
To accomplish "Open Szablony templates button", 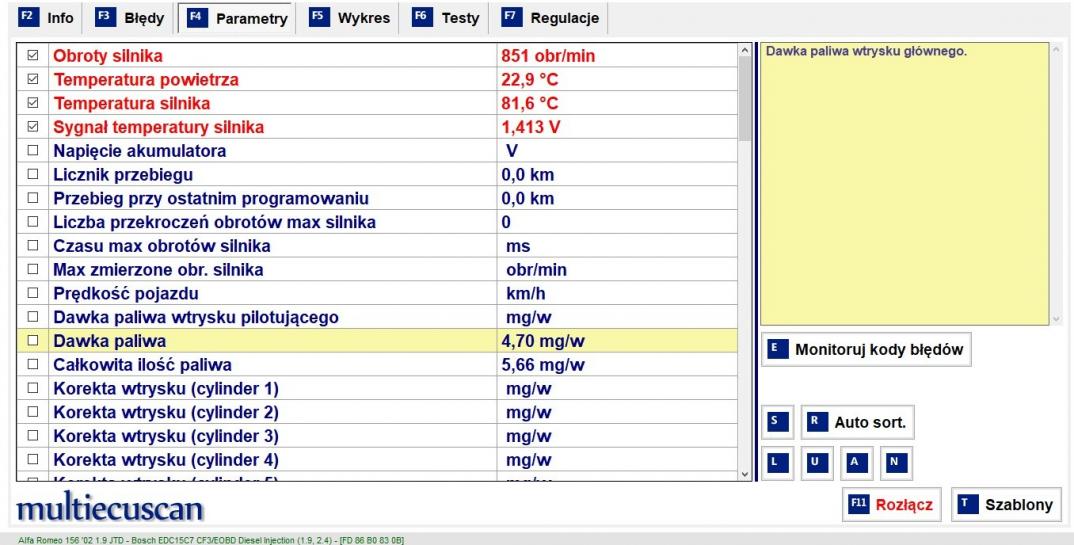I will tap(1006, 504).
